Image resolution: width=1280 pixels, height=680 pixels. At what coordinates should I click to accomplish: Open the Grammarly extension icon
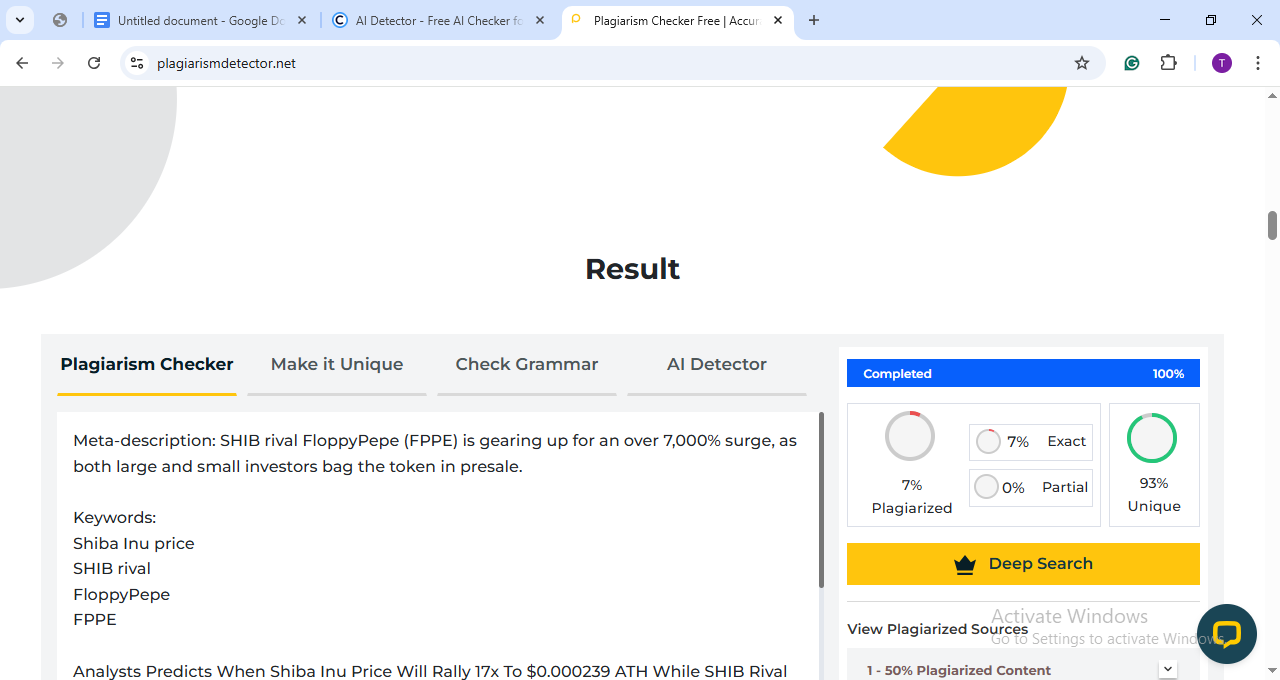pyautogui.click(x=1132, y=63)
